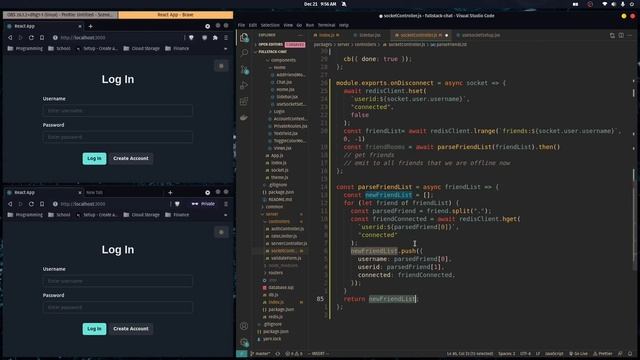640x360 pixels.
Task: Open the Selection menu in VS Code
Action: pyautogui.click(x=270, y=25)
